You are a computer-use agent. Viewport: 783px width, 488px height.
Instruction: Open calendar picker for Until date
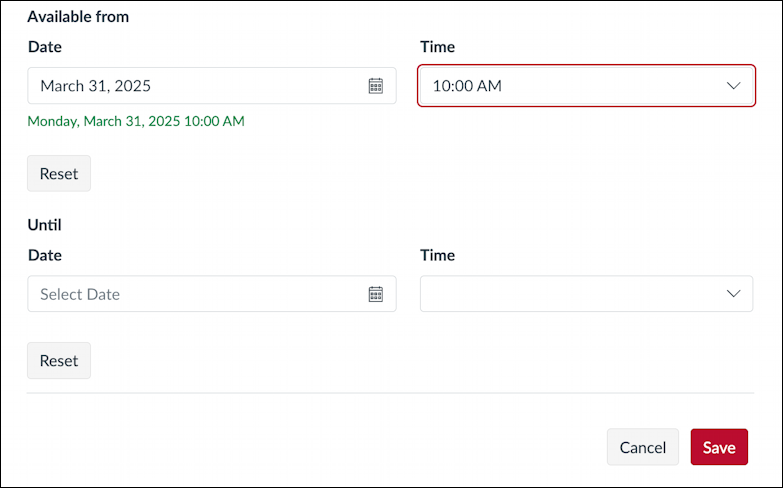coord(376,294)
